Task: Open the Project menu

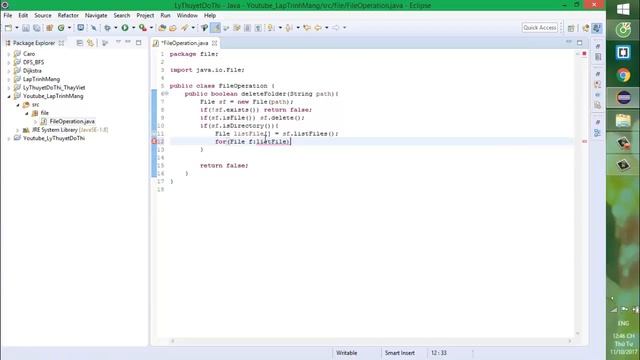Action: tap(145, 16)
